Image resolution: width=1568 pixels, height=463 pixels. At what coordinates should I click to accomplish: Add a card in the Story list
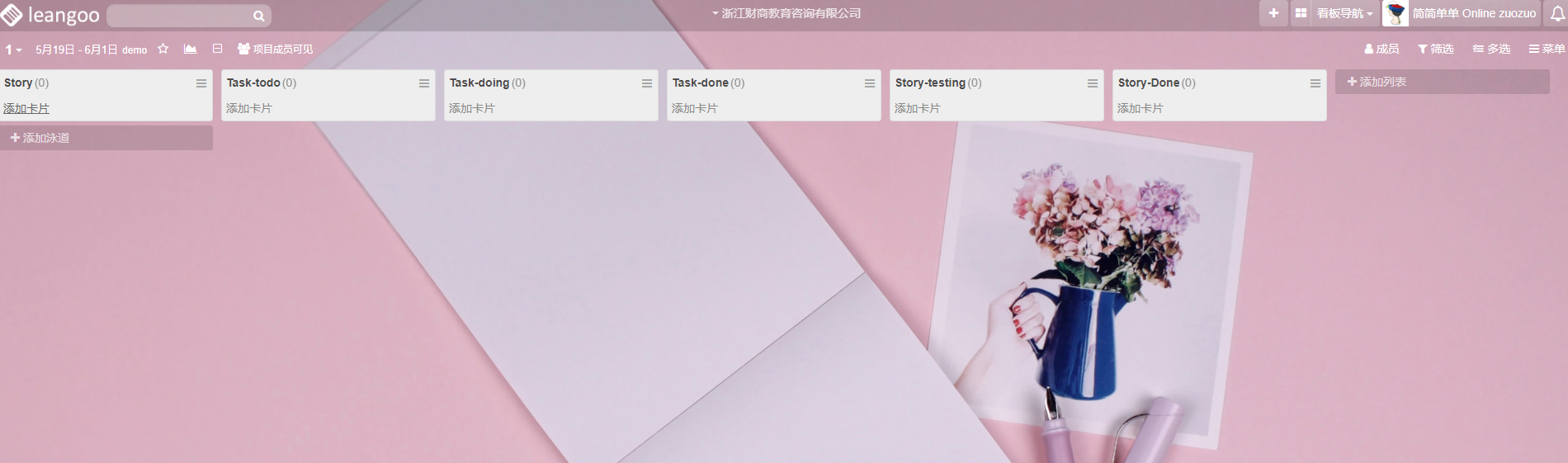[26, 108]
